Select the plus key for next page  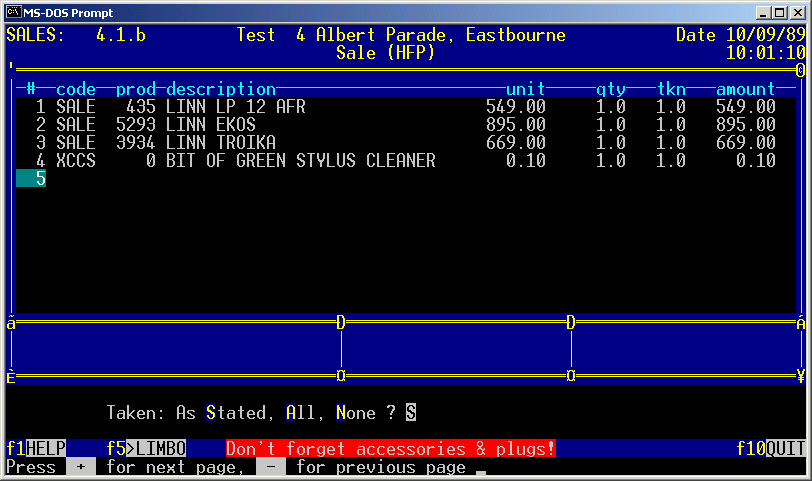pos(81,467)
